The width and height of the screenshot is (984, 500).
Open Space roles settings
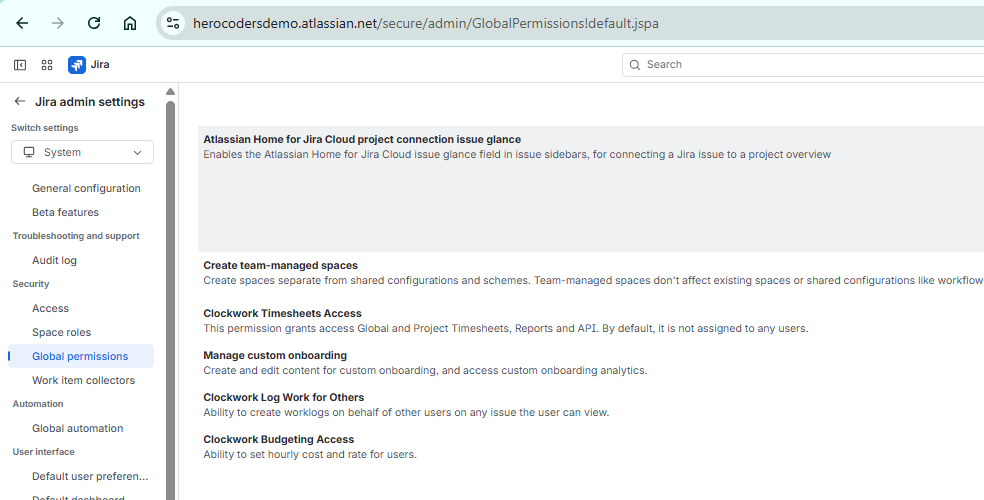(62, 332)
